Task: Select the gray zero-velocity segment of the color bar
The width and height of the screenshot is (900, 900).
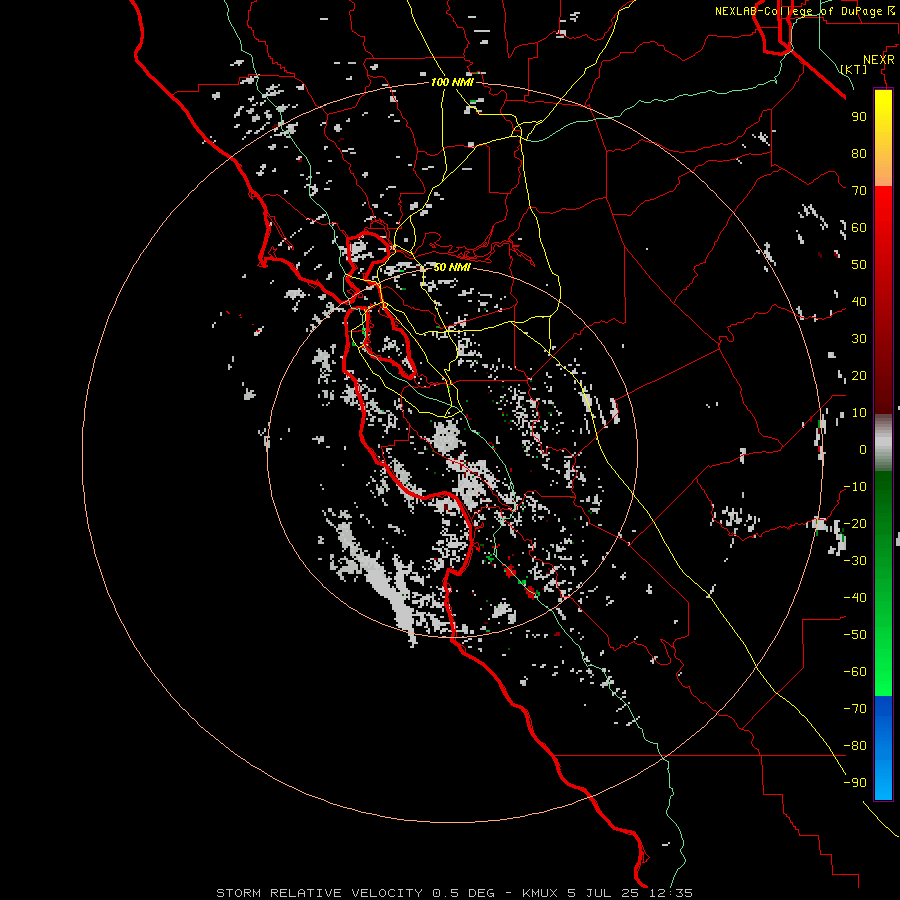Action: click(x=883, y=443)
